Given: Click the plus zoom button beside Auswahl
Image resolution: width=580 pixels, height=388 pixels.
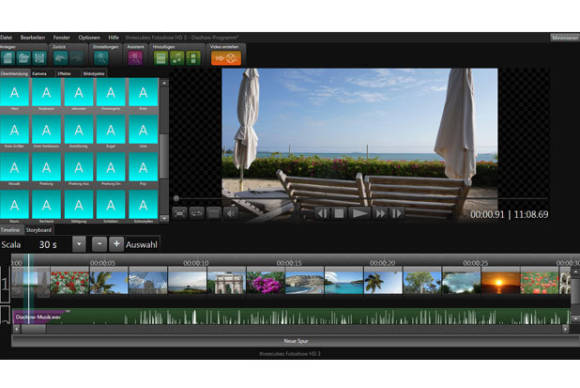Looking at the screenshot, I should coord(116,244).
